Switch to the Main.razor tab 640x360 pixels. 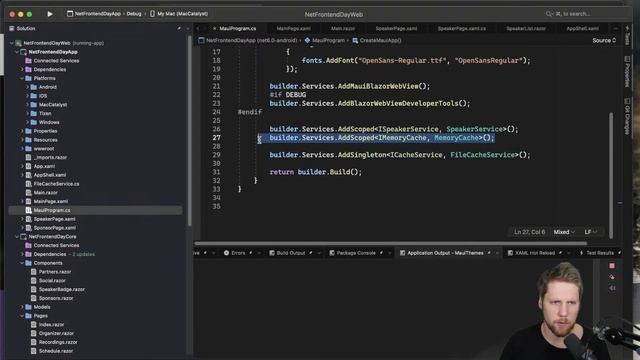[343, 29]
